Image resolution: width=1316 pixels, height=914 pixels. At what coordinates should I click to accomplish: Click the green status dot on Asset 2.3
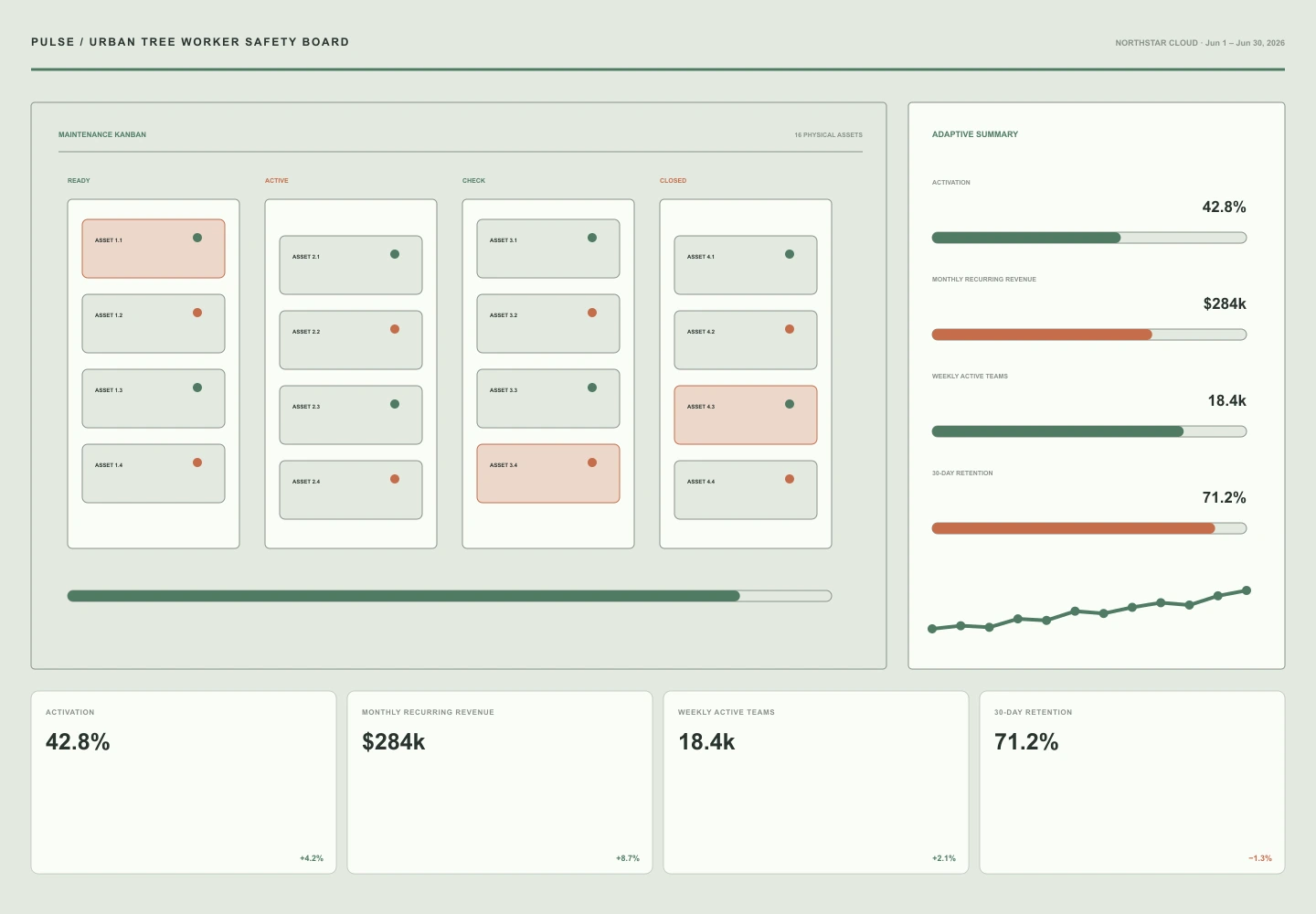point(395,404)
